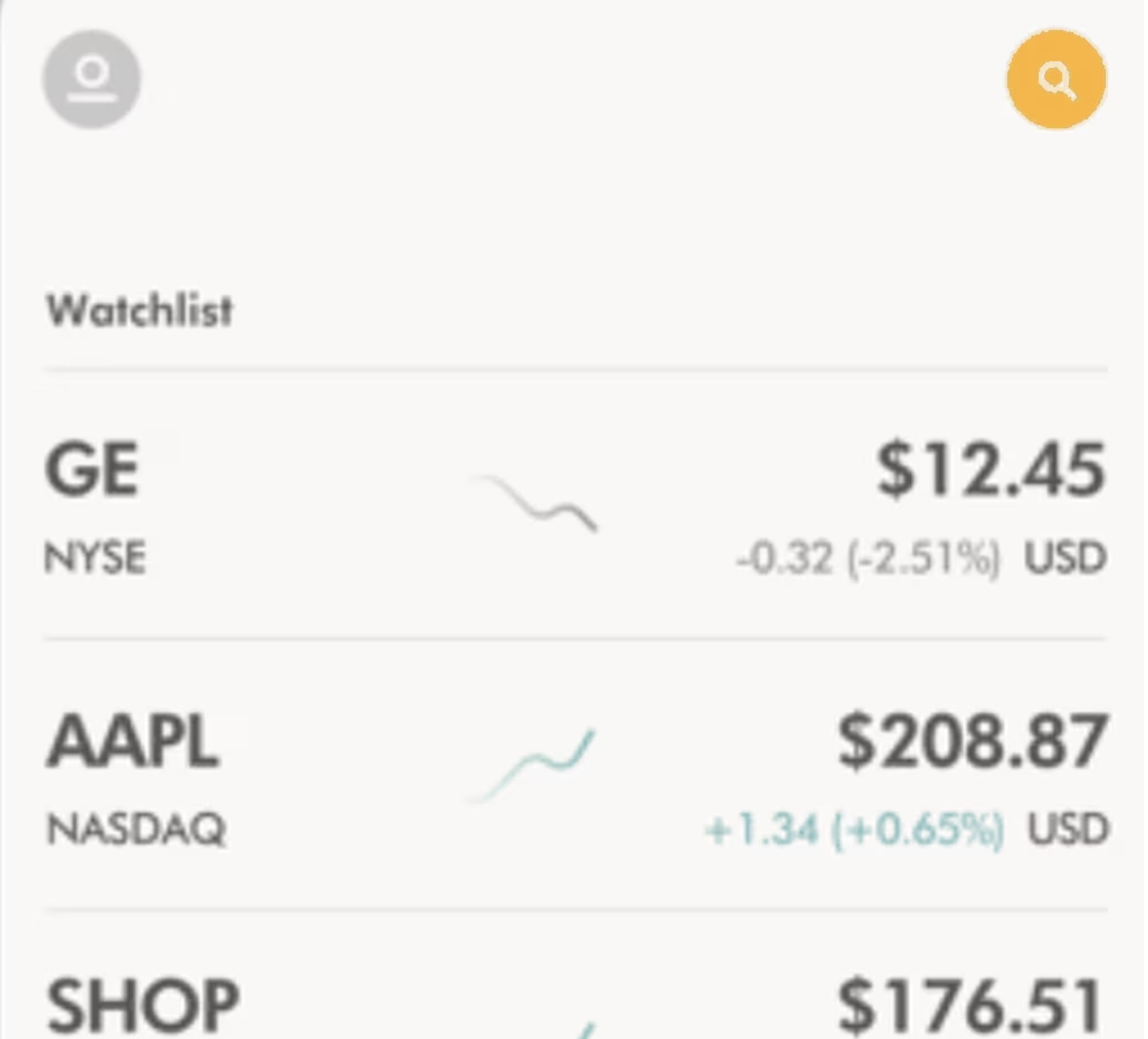Tap the orange search magnifier button
1148x1039 pixels.
click(x=1056, y=79)
